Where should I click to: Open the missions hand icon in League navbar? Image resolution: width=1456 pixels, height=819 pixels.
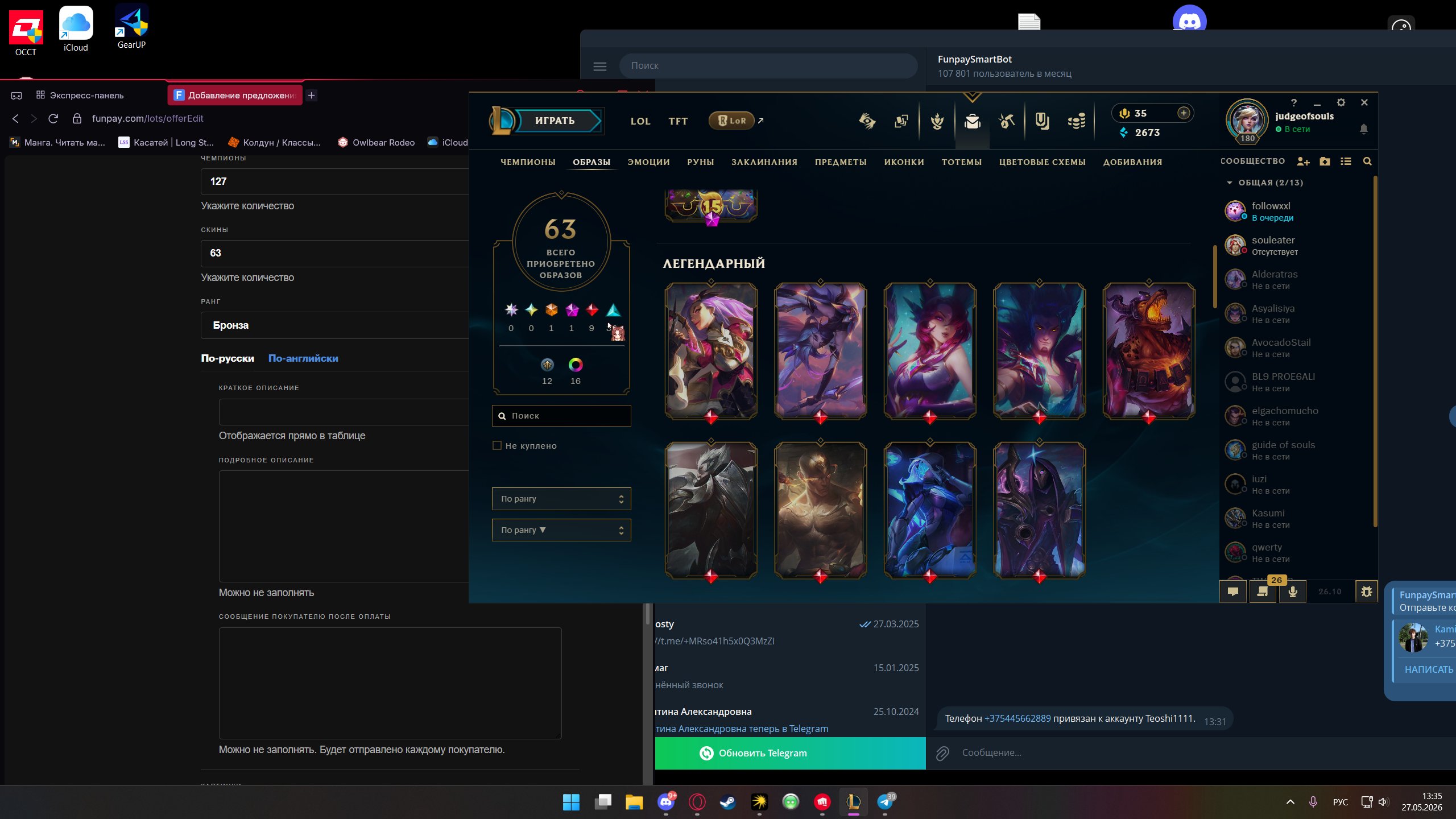click(867, 121)
